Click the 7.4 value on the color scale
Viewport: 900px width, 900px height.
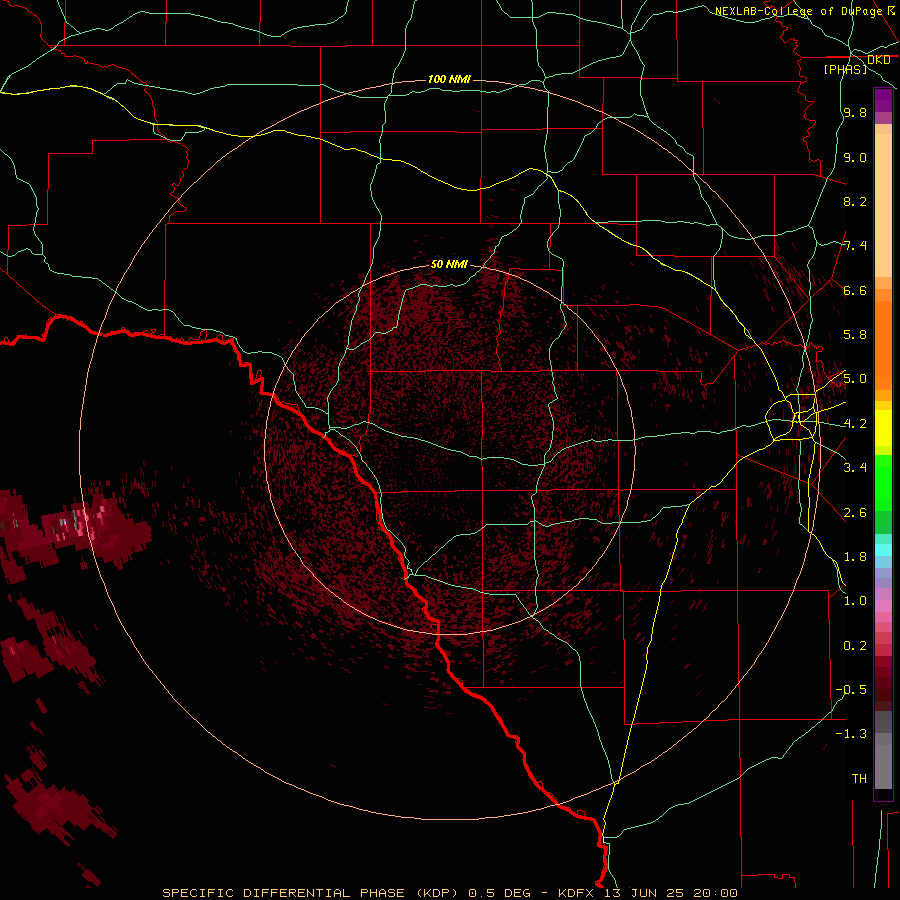pyautogui.click(x=855, y=246)
